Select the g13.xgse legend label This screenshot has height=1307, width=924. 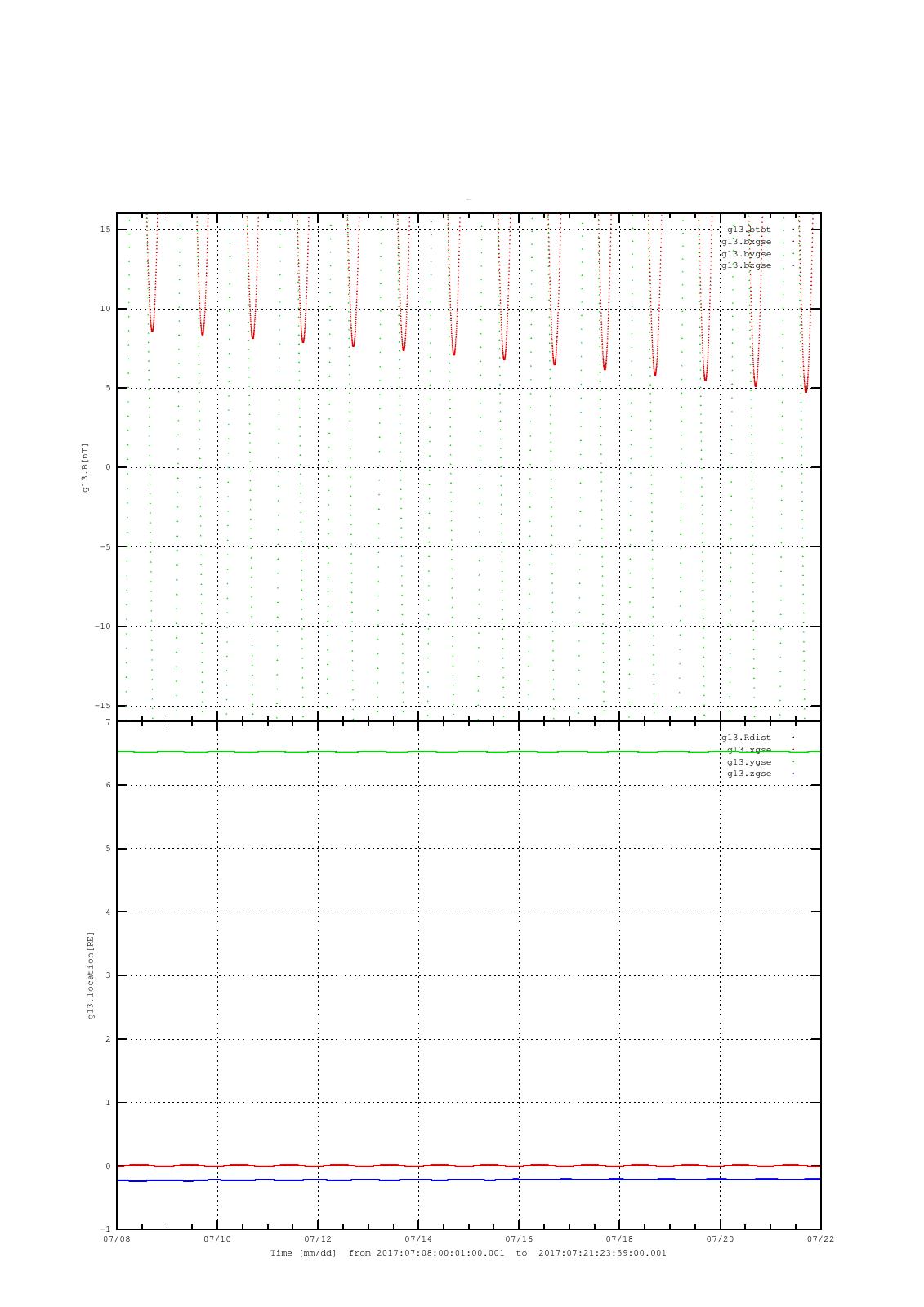point(749,750)
